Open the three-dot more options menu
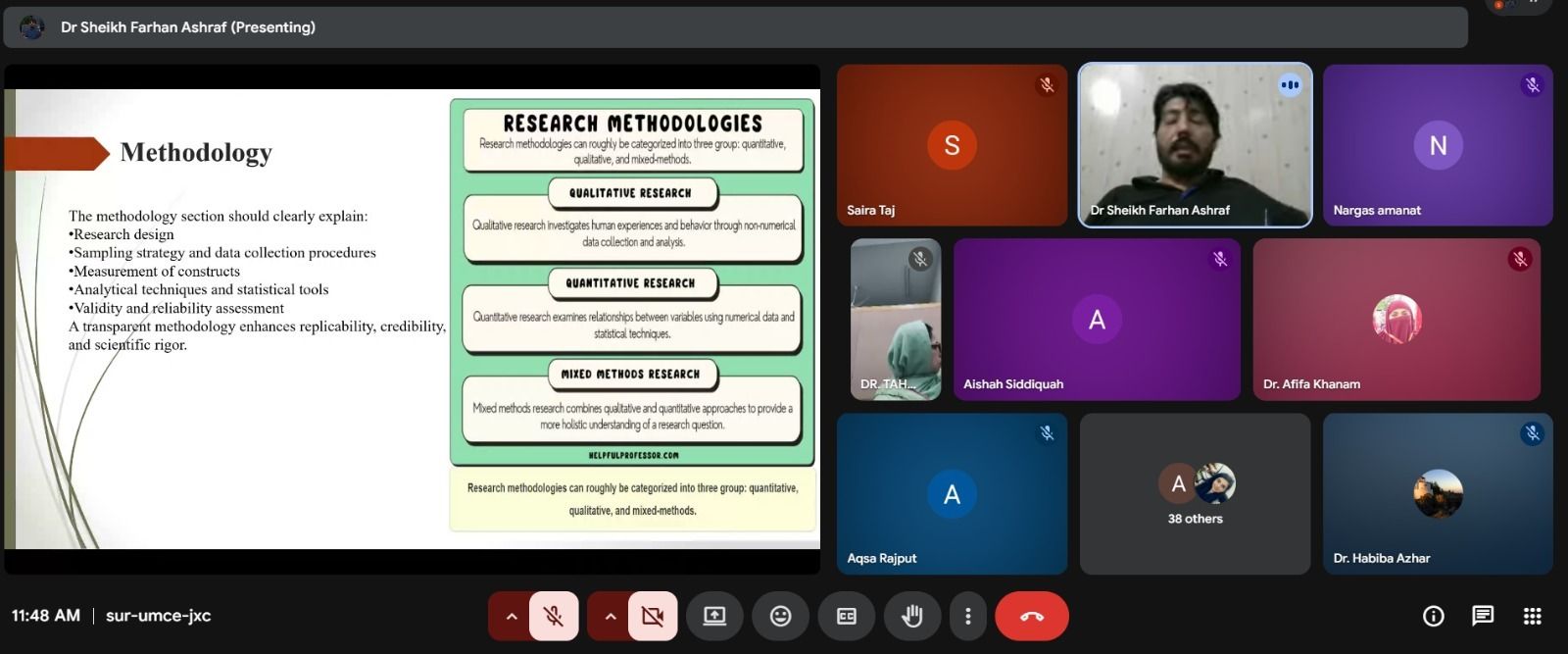Screen dimensions: 1568x654 pos(967,616)
